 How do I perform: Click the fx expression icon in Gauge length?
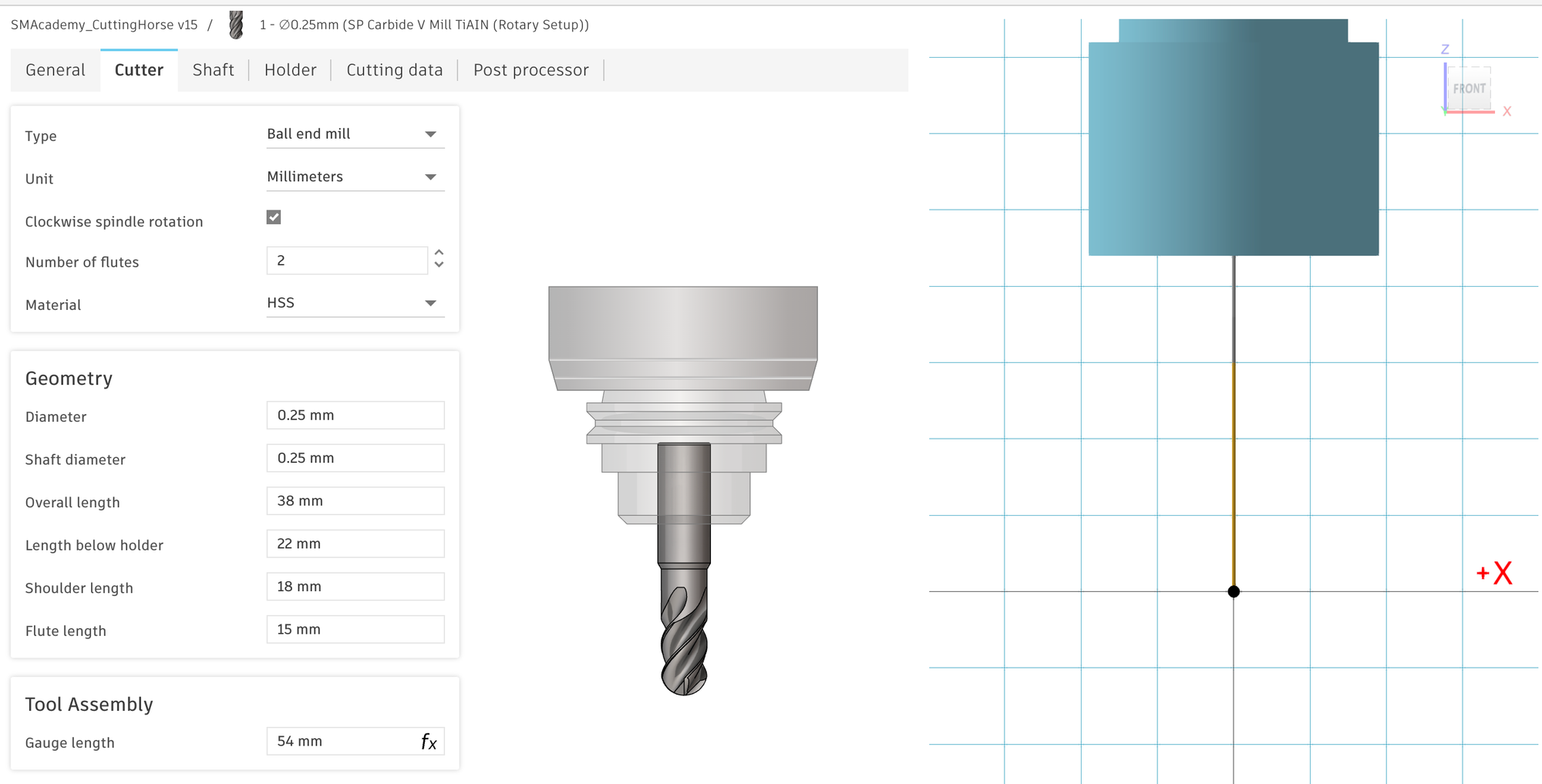coord(429,742)
